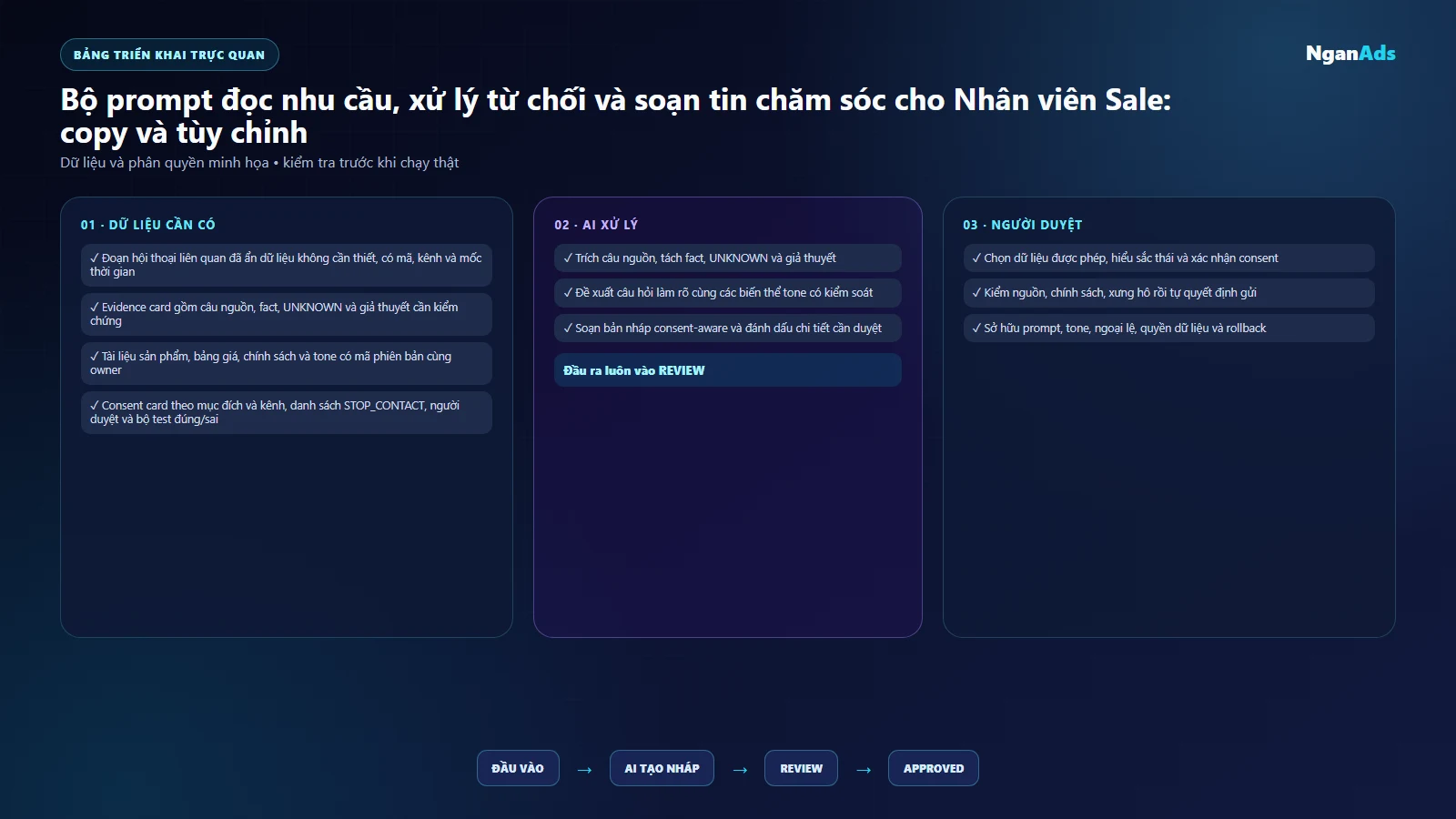Click the arrow between REVIEW and APPROVED

tap(864, 770)
